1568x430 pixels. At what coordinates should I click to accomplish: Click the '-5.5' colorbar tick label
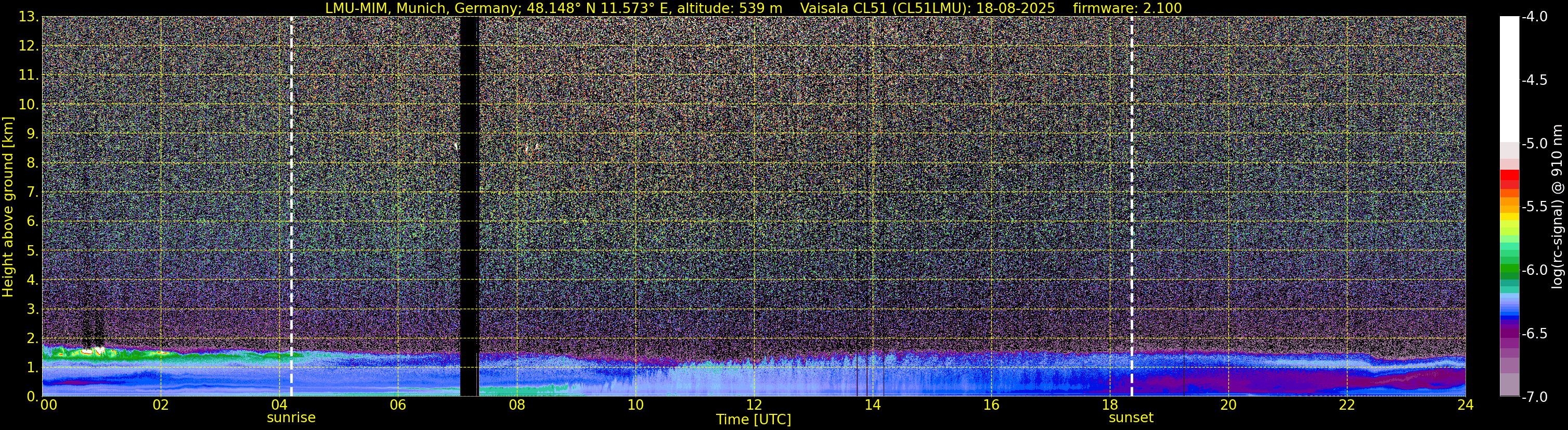pos(1535,207)
